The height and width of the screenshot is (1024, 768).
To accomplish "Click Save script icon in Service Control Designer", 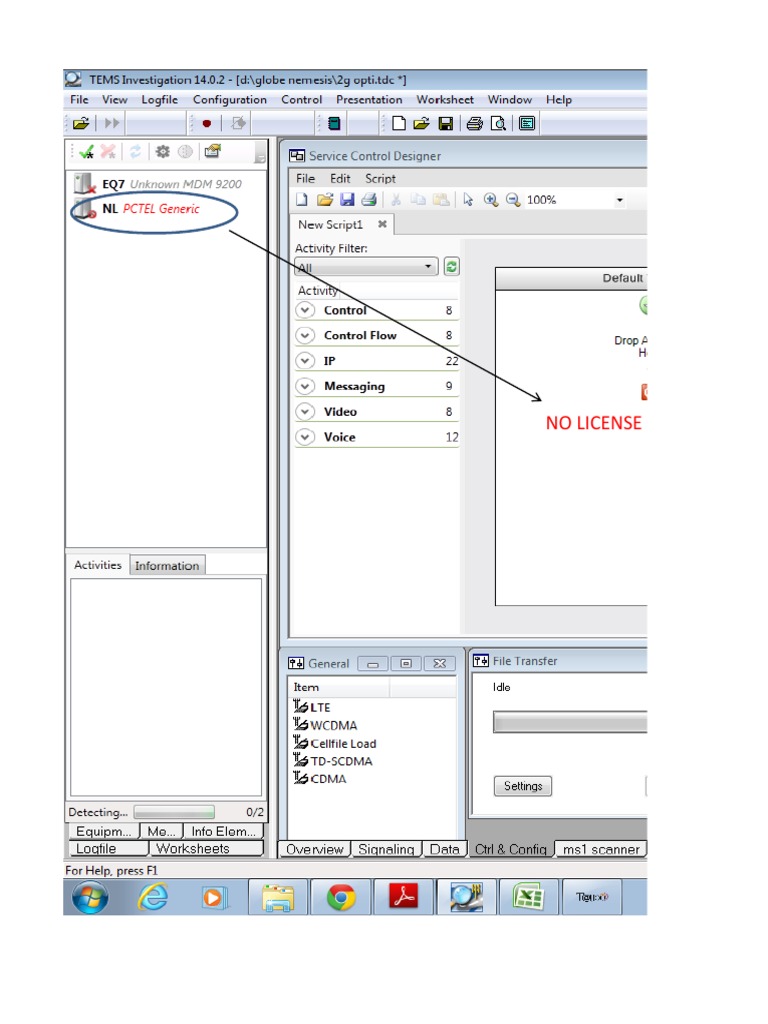I will coord(347,200).
